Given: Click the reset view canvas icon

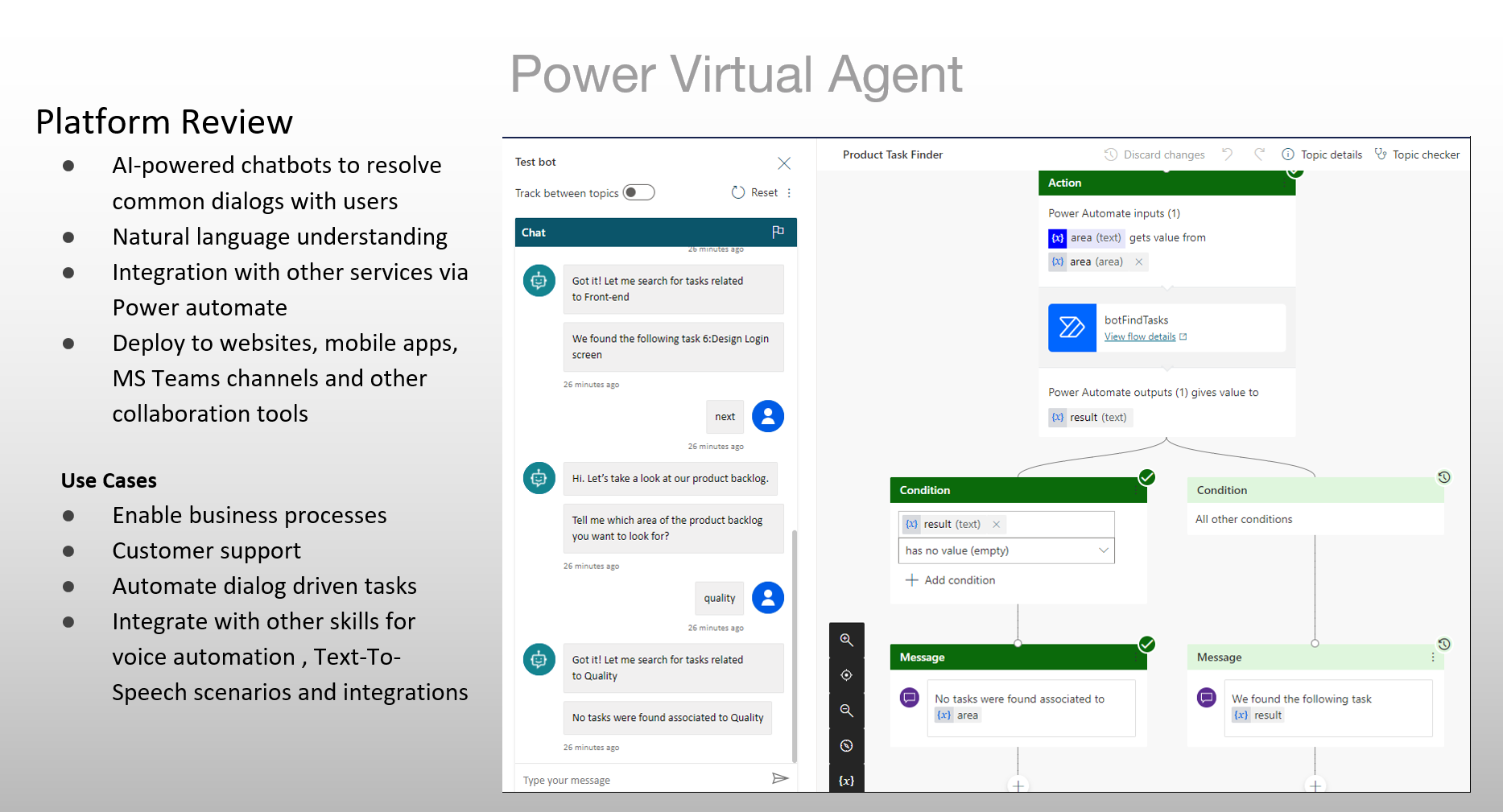Looking at the screenshot, I should pyautogui.click(x=847, y=746).
